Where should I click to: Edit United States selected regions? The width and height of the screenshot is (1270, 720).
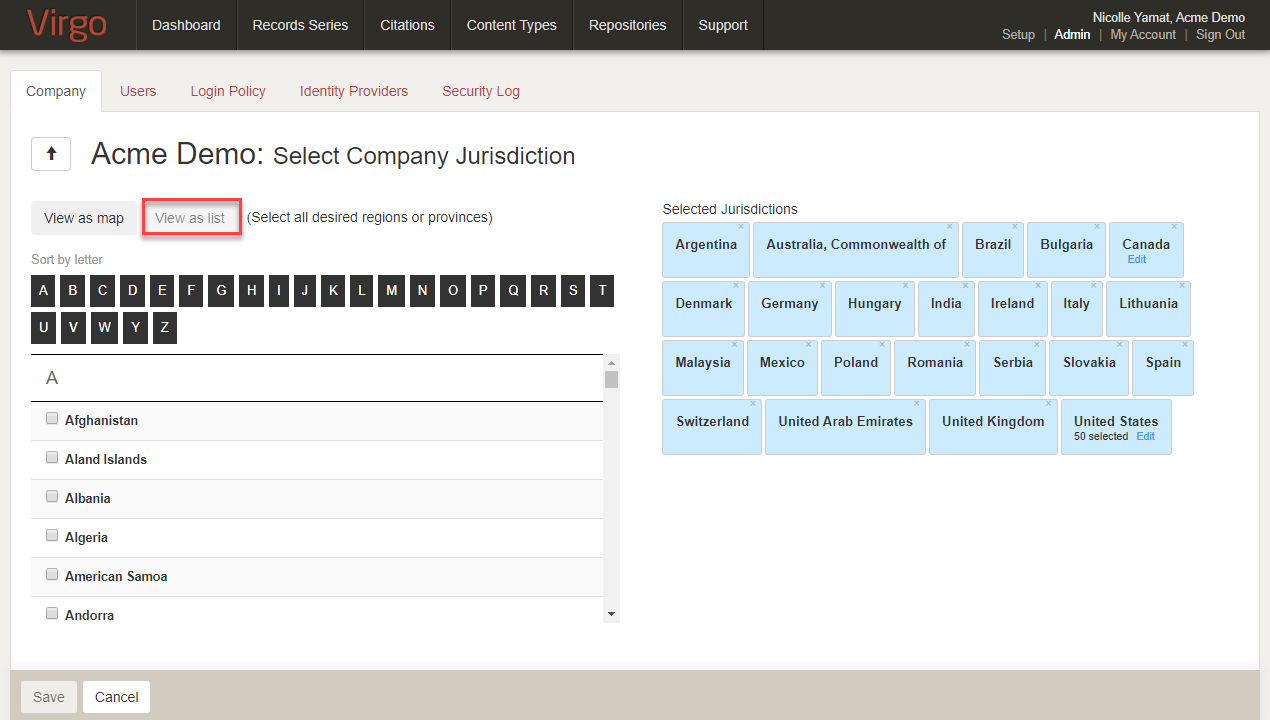tap(1145, 436)
